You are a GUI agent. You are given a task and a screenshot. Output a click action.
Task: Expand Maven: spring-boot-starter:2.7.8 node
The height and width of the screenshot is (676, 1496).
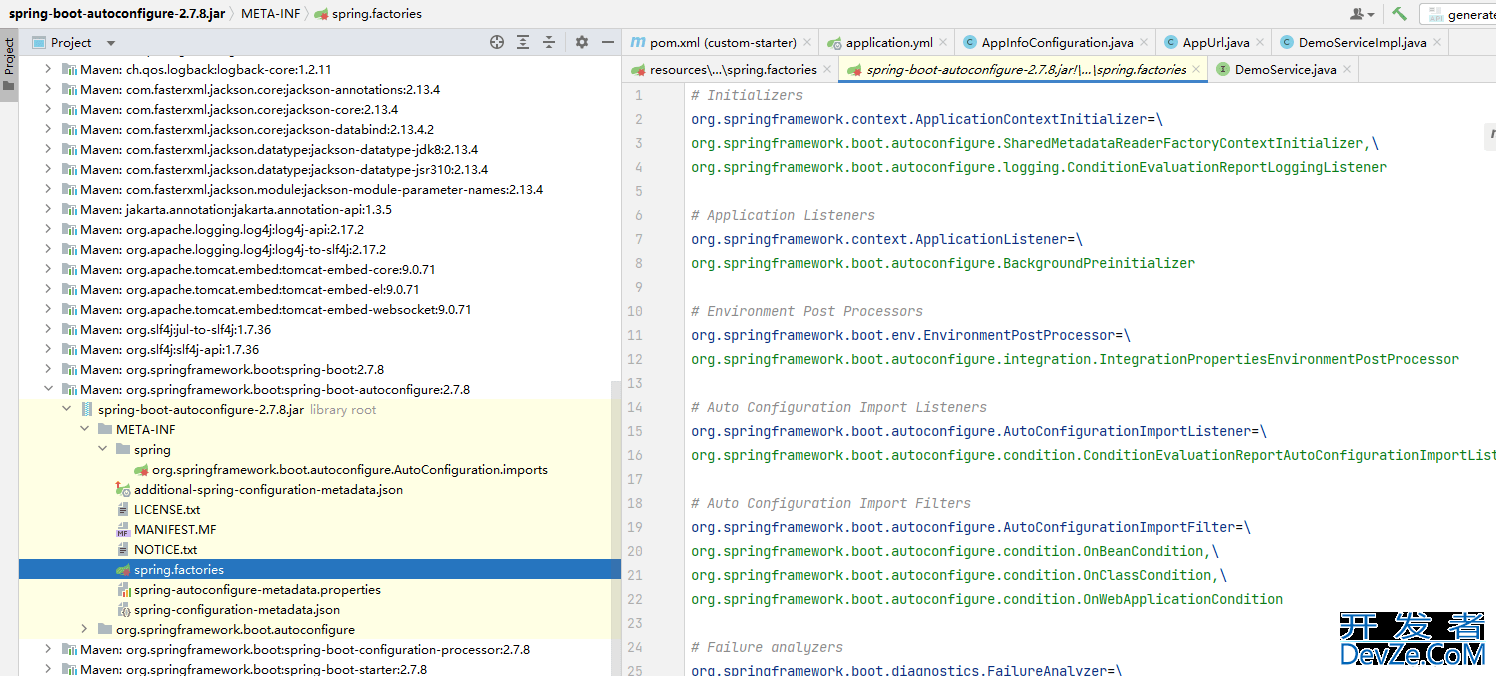(x=48, y=670)
